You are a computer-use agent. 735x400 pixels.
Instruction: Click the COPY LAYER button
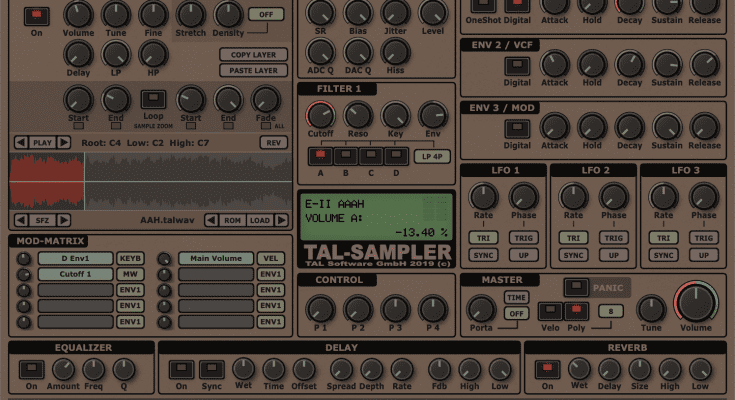pyautogui.click(x=253, y=55)
